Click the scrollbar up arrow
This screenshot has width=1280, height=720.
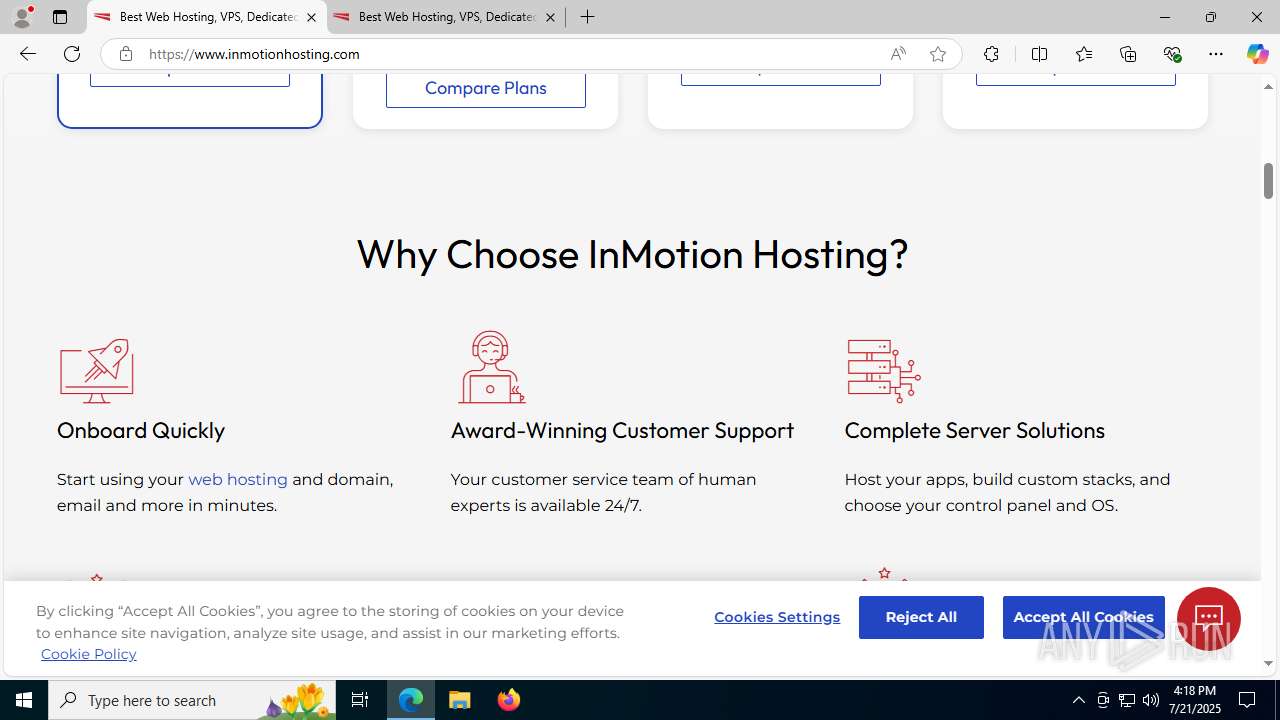click(1268, 87)
